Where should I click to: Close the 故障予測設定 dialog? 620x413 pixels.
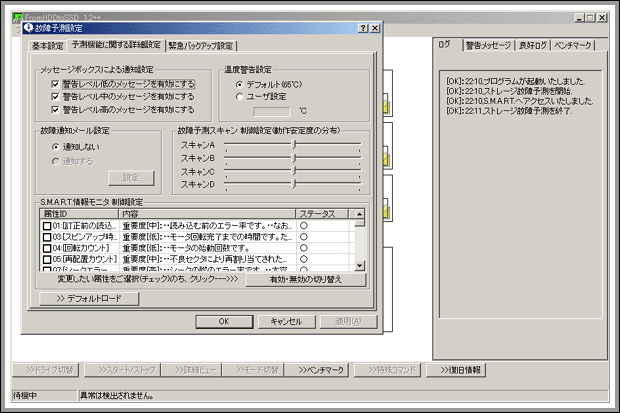click(x=375, y=28)
